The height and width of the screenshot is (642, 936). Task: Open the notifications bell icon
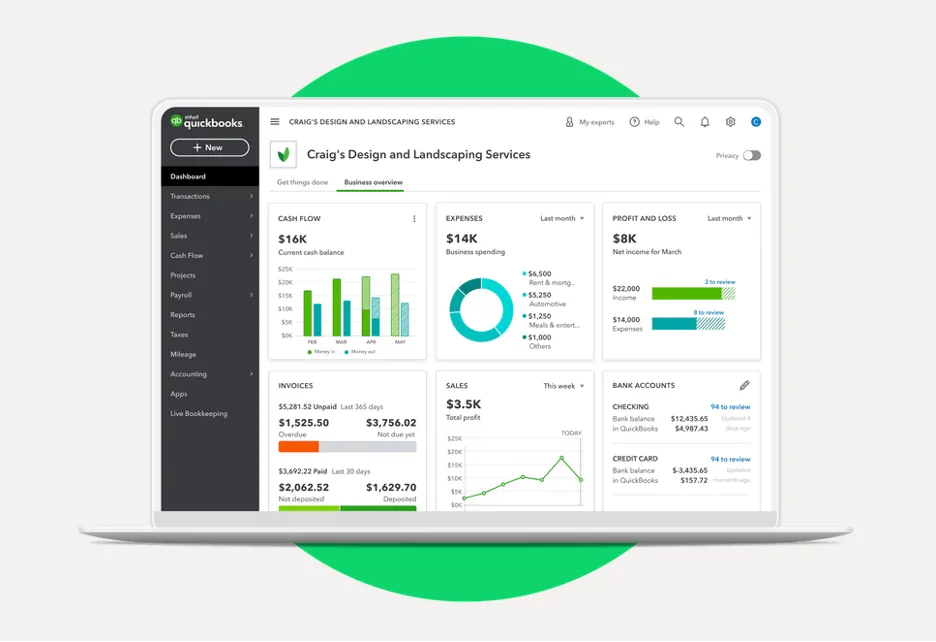[x=704, y=122]
